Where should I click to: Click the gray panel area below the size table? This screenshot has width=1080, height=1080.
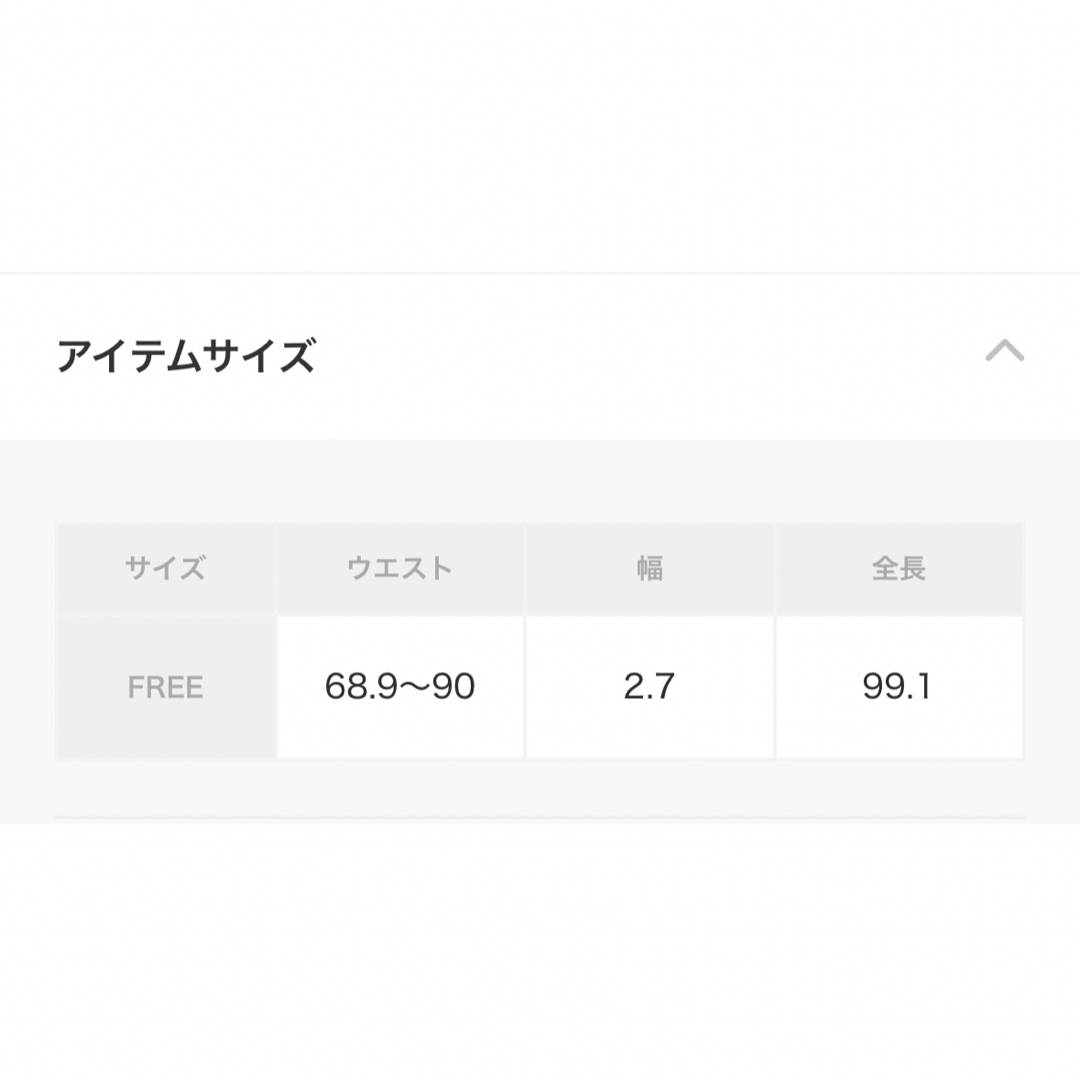540,787
